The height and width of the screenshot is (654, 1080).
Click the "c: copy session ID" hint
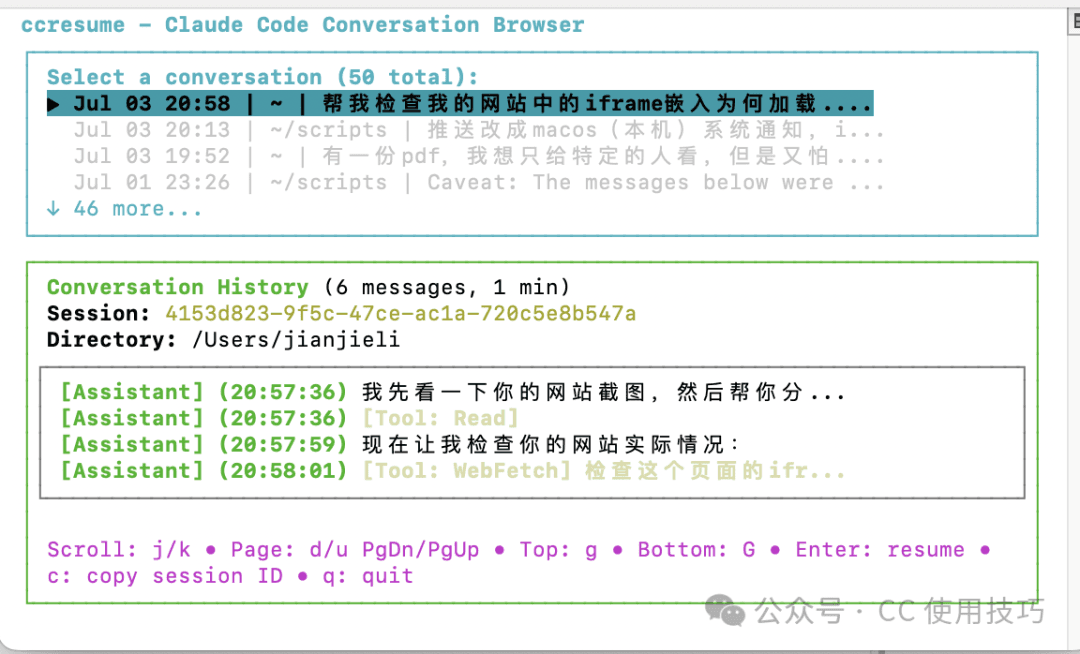pyautogui.click(x=165, y=576)
